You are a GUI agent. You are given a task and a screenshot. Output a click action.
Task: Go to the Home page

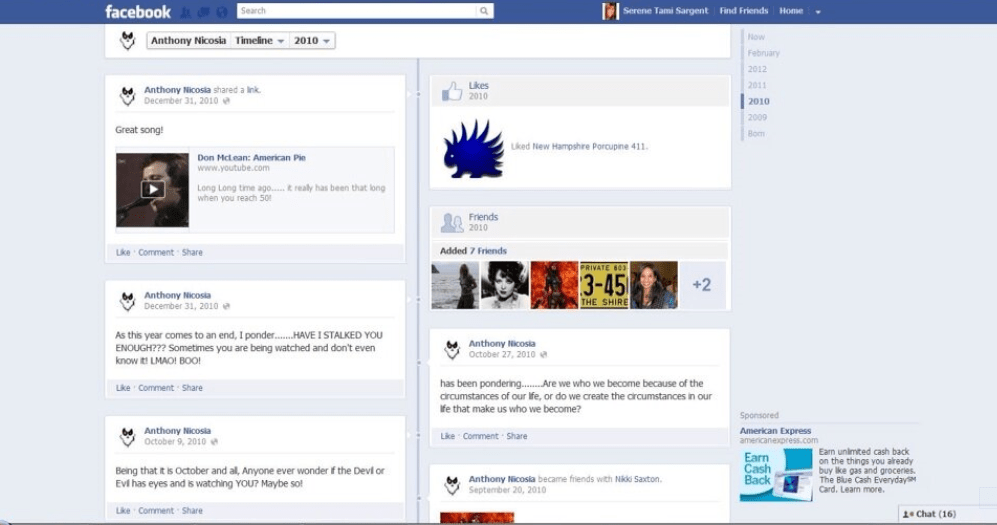791,11
